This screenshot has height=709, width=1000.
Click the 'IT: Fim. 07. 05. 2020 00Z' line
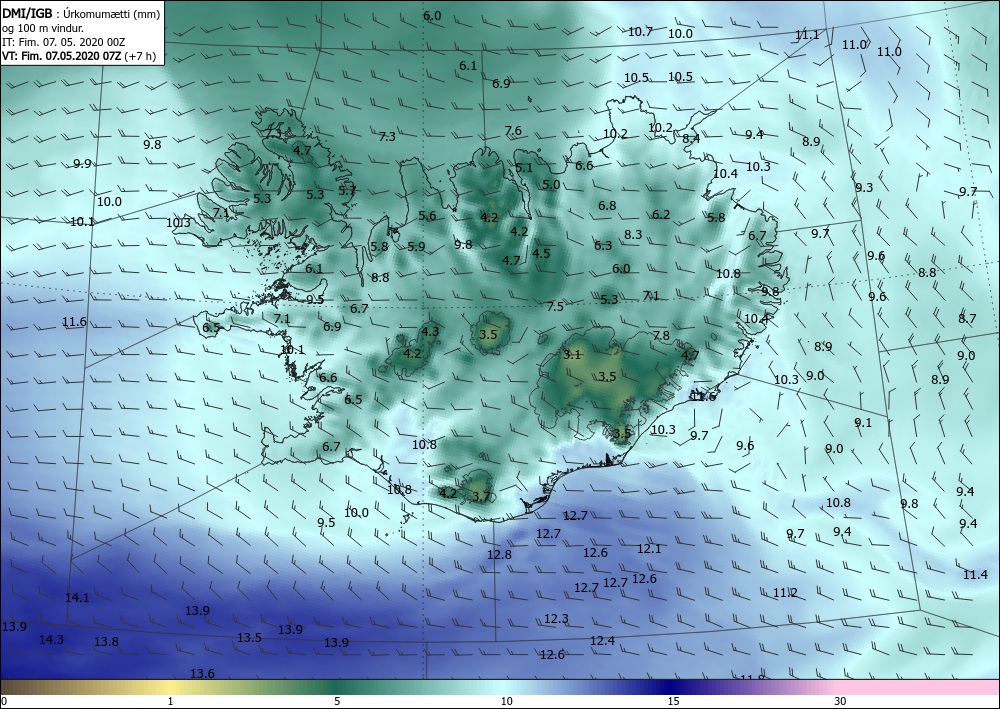(64, 42)
